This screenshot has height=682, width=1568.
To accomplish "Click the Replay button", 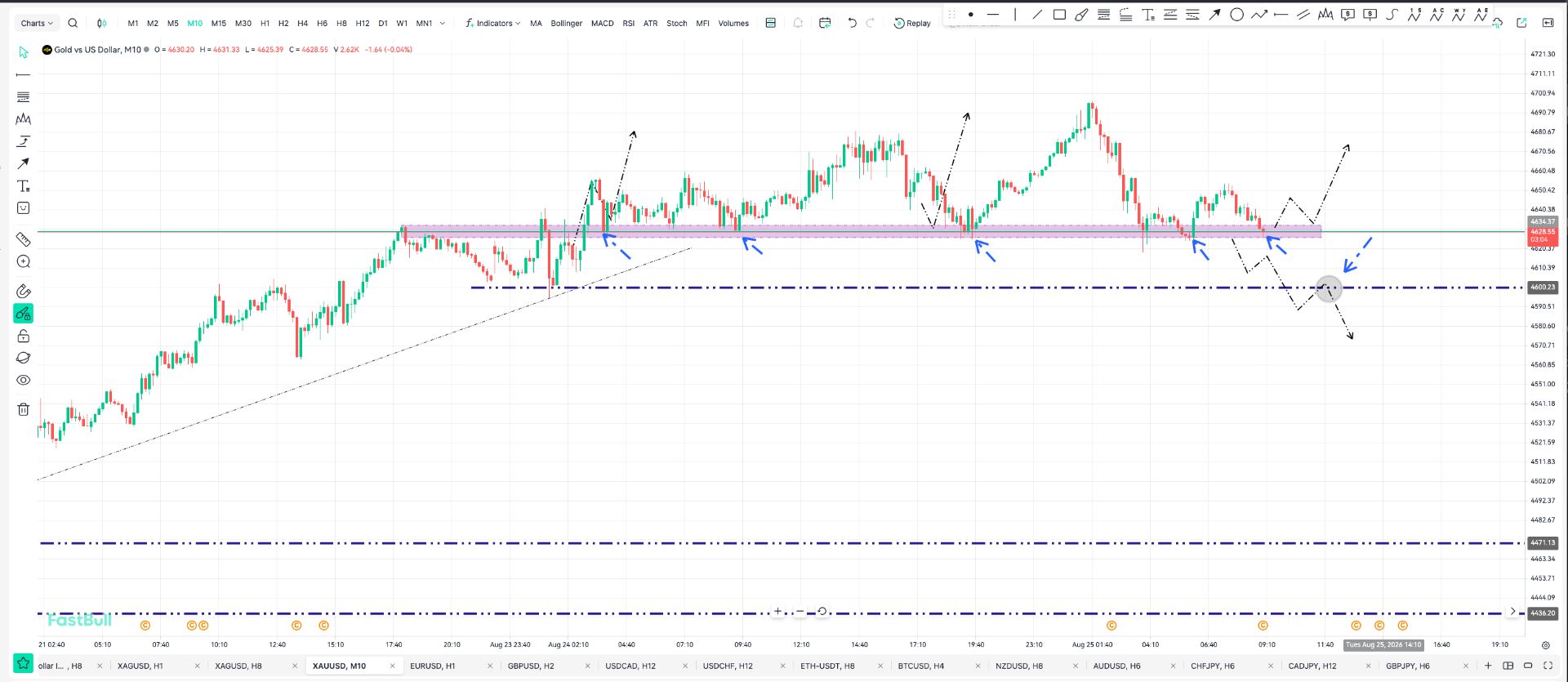I will pyautogui.click(x=912, y=23).
